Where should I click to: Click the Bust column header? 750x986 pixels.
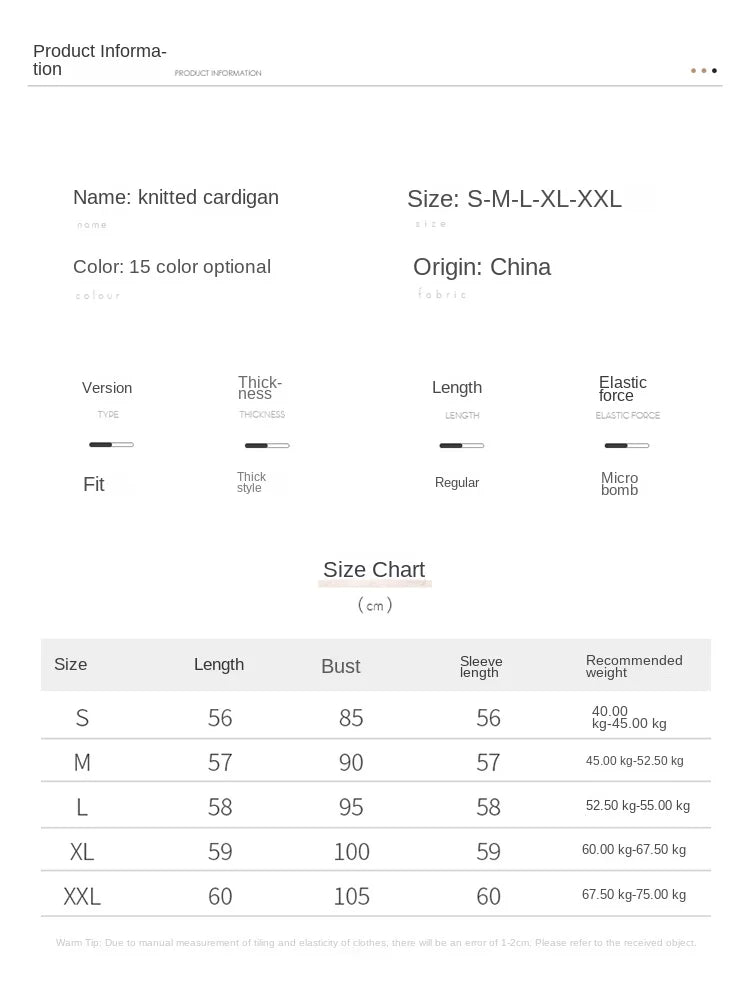point(341,666)
